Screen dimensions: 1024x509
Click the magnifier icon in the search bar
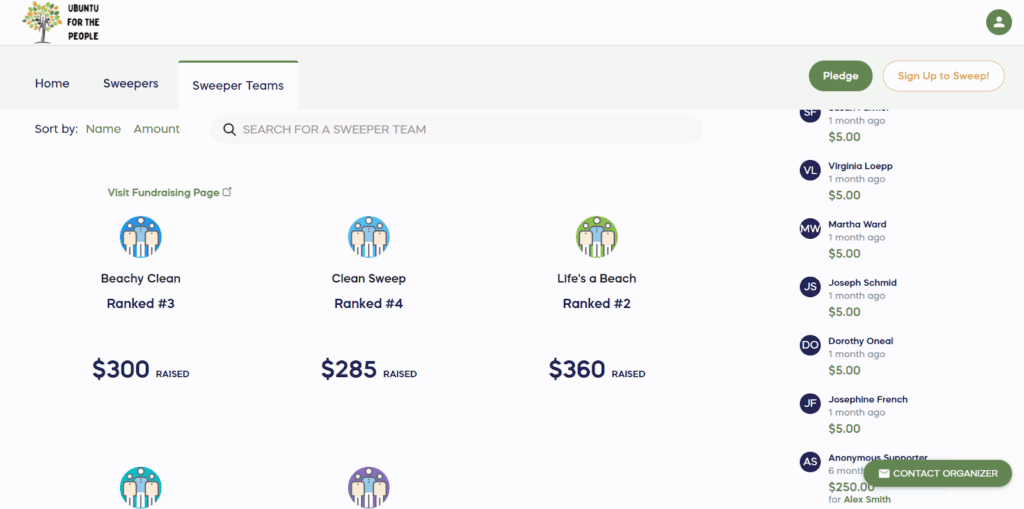229,129
